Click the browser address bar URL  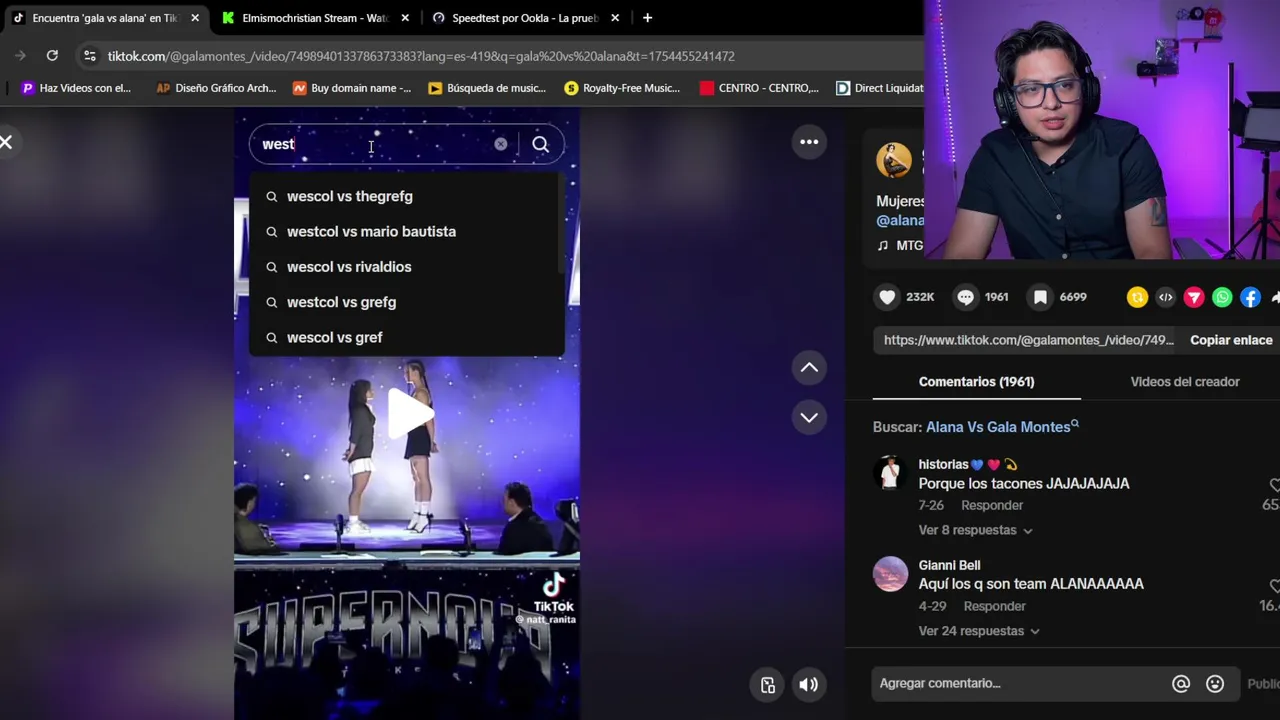tap(421, 56)
